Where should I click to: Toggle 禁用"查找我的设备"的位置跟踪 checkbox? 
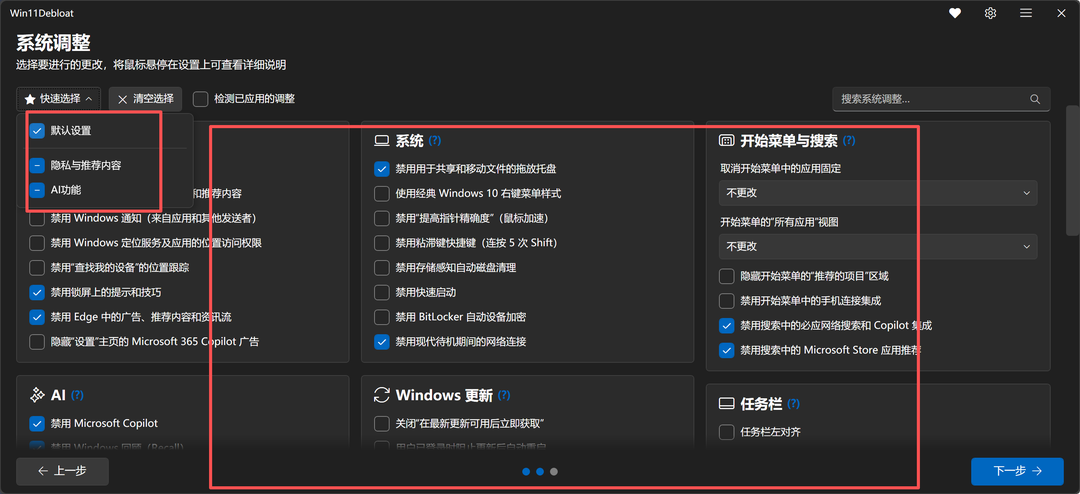tap(37, 267)
